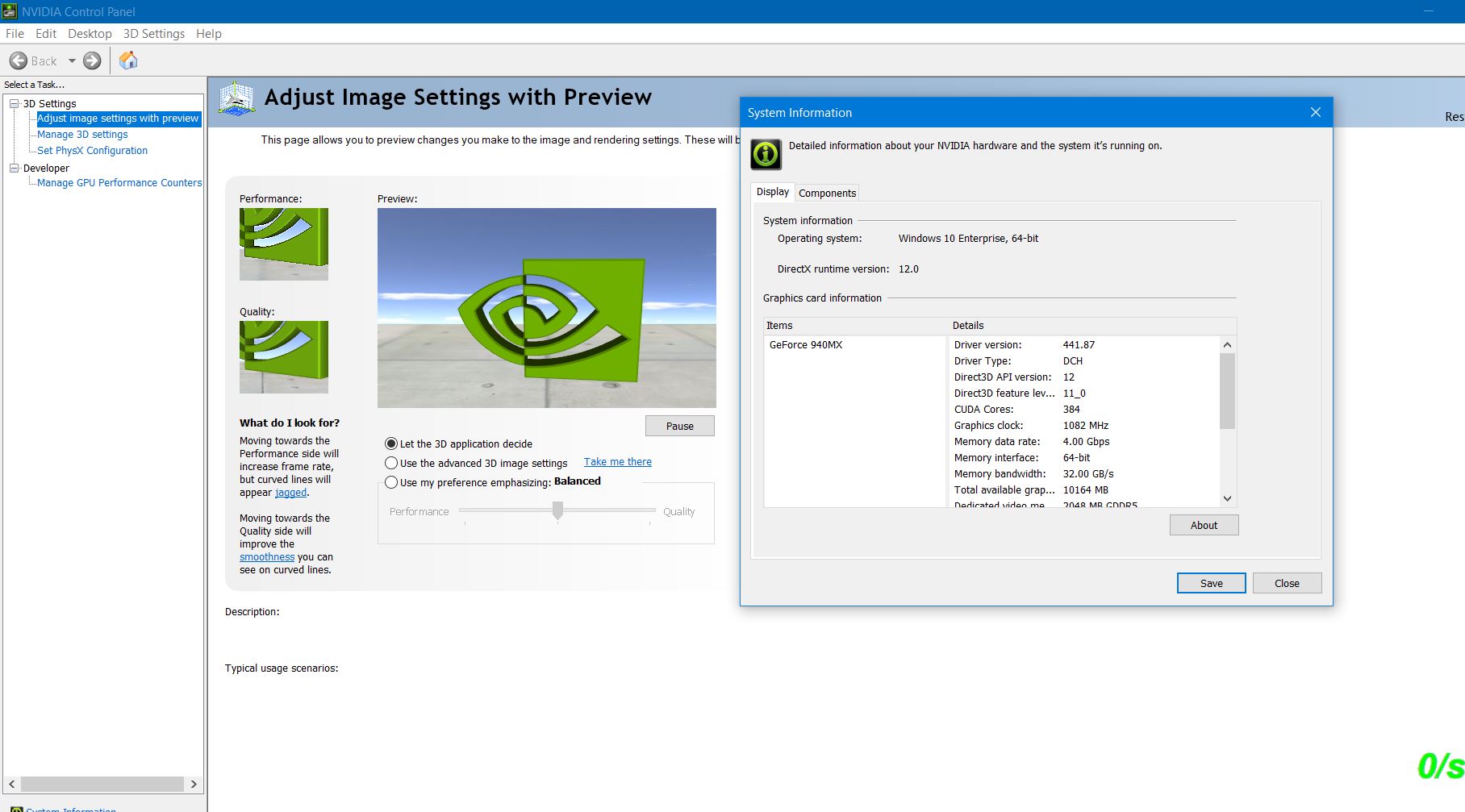Open Manage 3D settings in tree
The image size is (1465, 812).
coord(82,135)
